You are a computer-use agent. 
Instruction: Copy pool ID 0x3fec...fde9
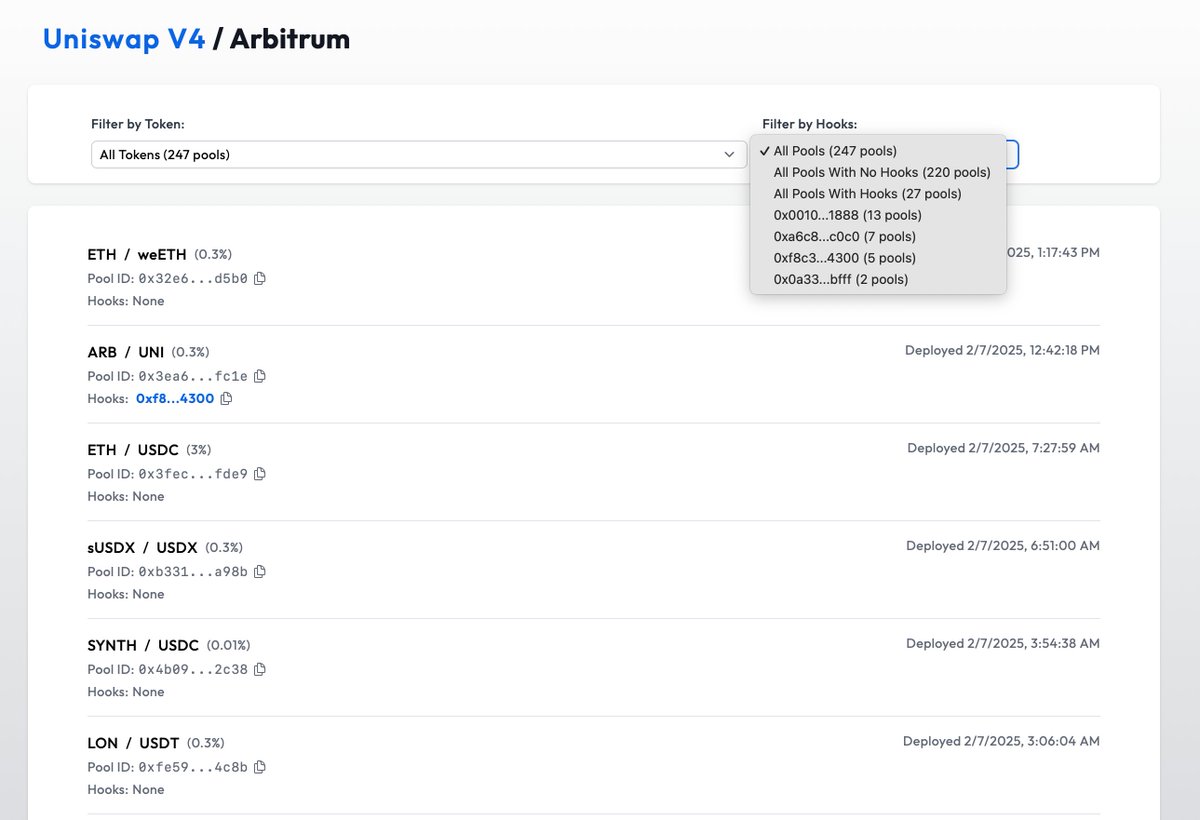click(260, 474)
